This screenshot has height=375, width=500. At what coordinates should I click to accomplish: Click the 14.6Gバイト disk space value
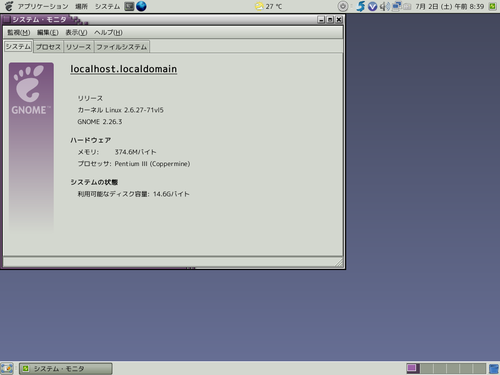171,194
